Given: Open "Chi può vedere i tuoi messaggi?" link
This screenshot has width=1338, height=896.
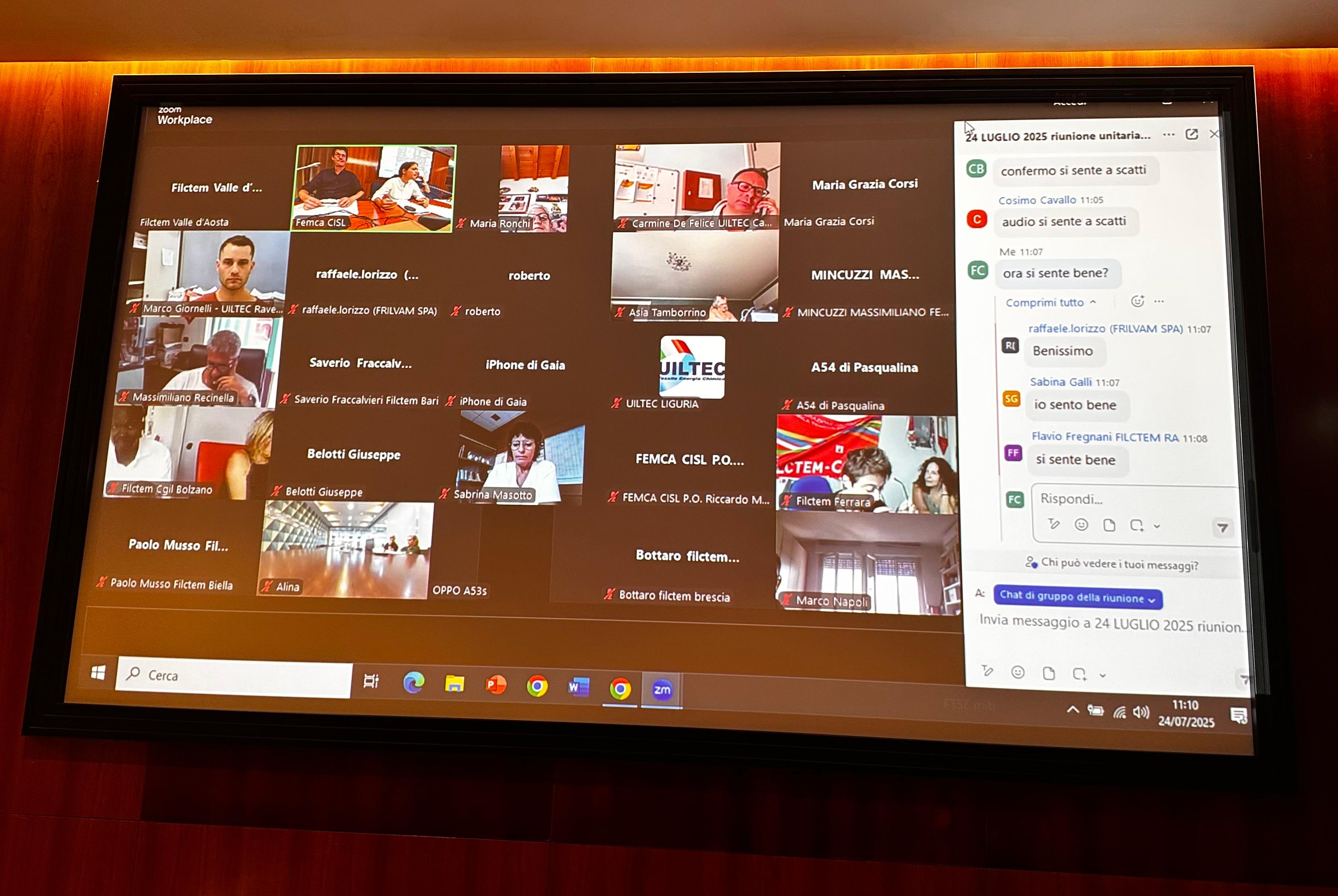Looking at the screenshot, I should (x=1112, y=564).
